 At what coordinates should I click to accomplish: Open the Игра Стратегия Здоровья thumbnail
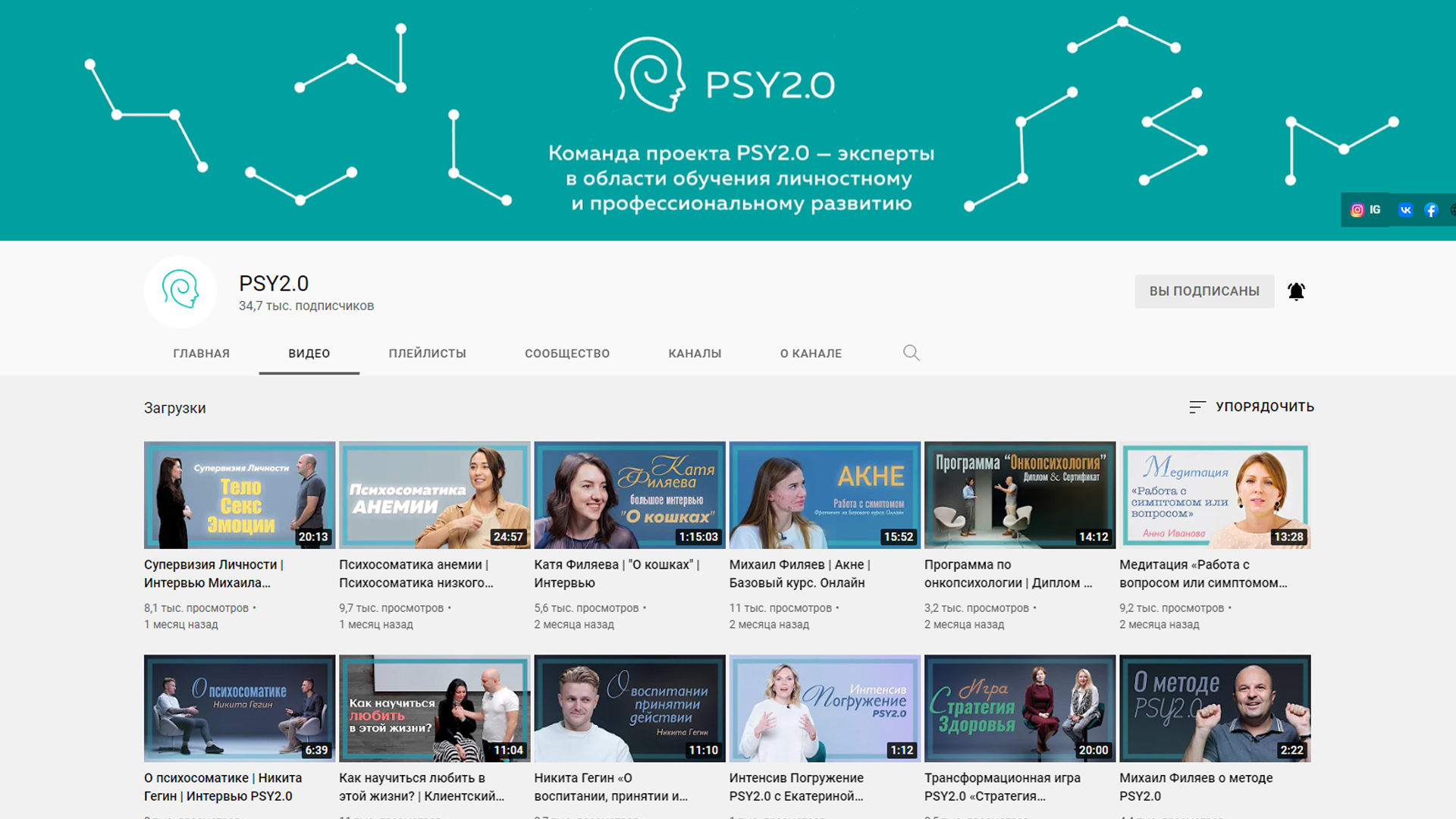coord(1020,708)
